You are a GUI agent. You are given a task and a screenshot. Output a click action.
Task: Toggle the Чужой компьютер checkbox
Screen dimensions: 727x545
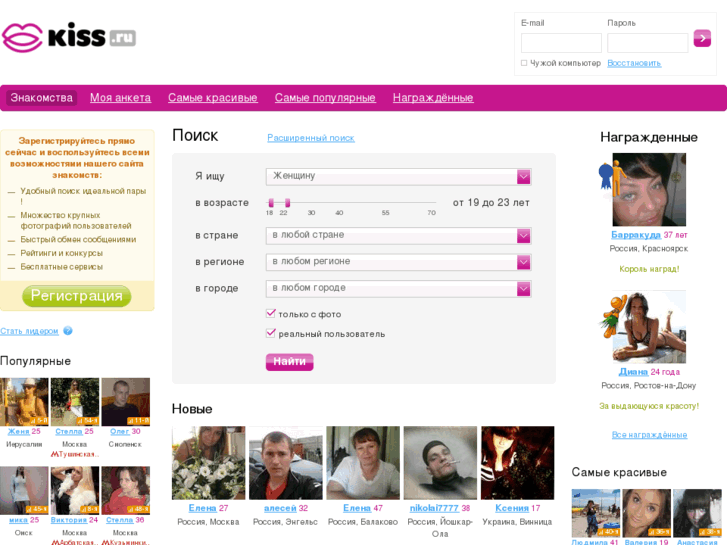click(524, 63)
